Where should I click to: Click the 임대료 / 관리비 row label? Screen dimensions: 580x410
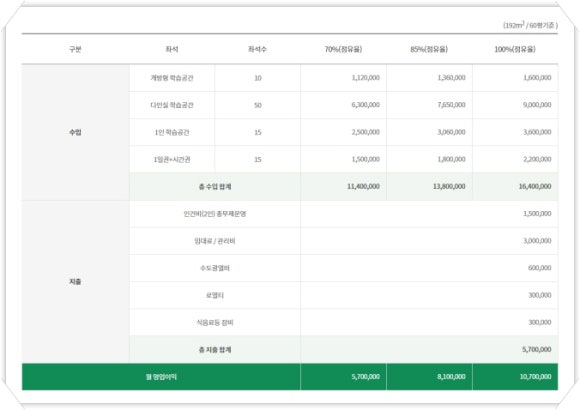(x=215, y=241)
